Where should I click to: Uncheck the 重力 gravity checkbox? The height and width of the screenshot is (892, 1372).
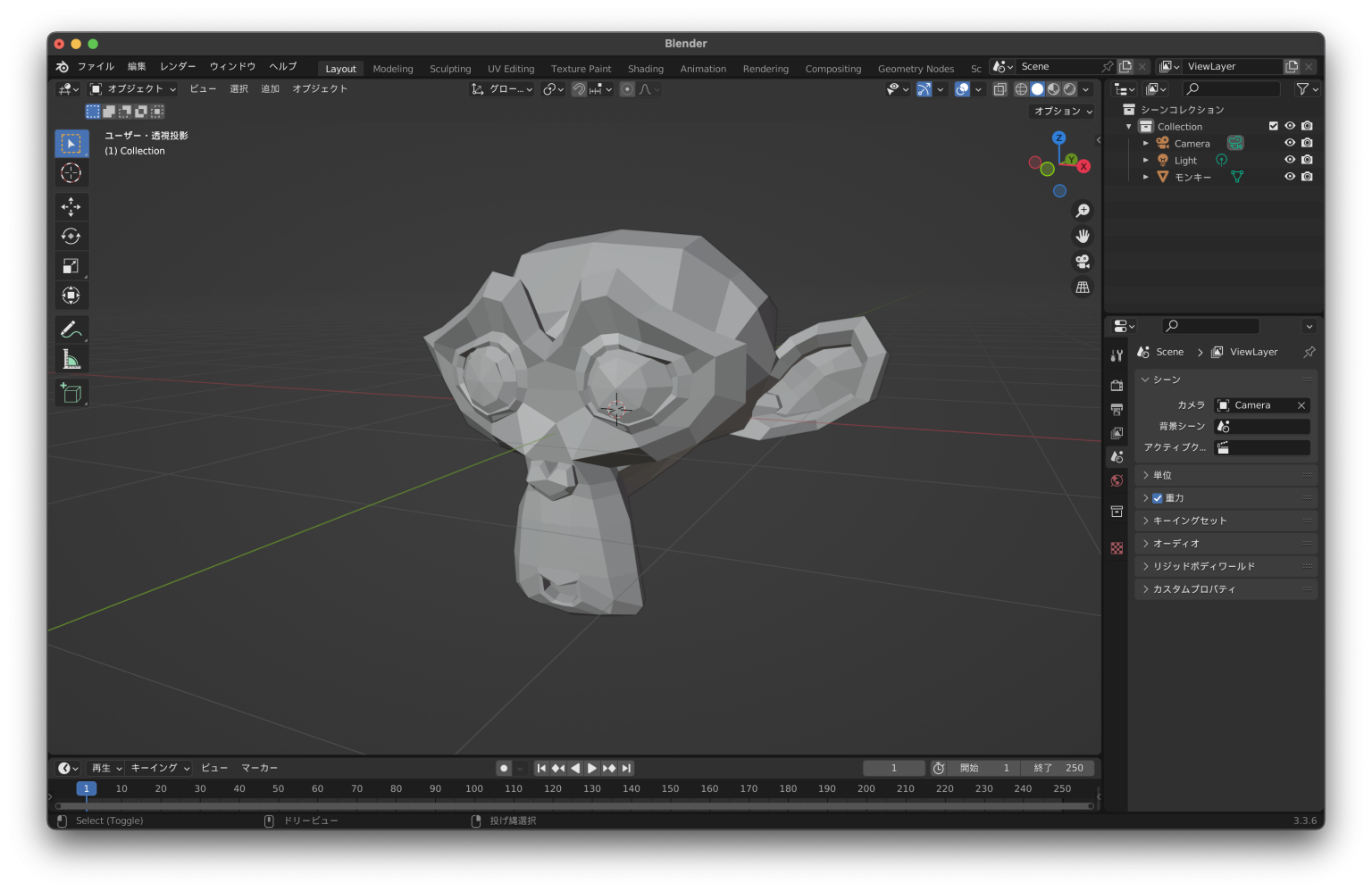1158,498
